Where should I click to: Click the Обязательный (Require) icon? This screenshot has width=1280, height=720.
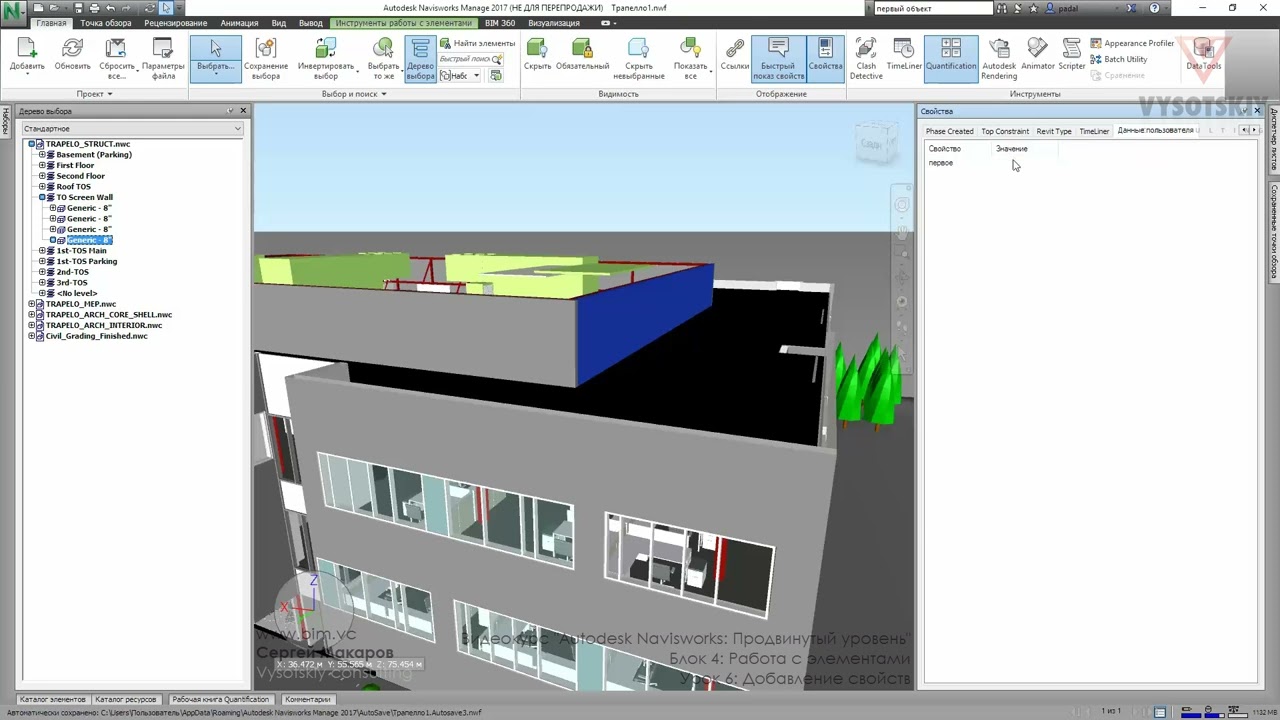(582, 49)
